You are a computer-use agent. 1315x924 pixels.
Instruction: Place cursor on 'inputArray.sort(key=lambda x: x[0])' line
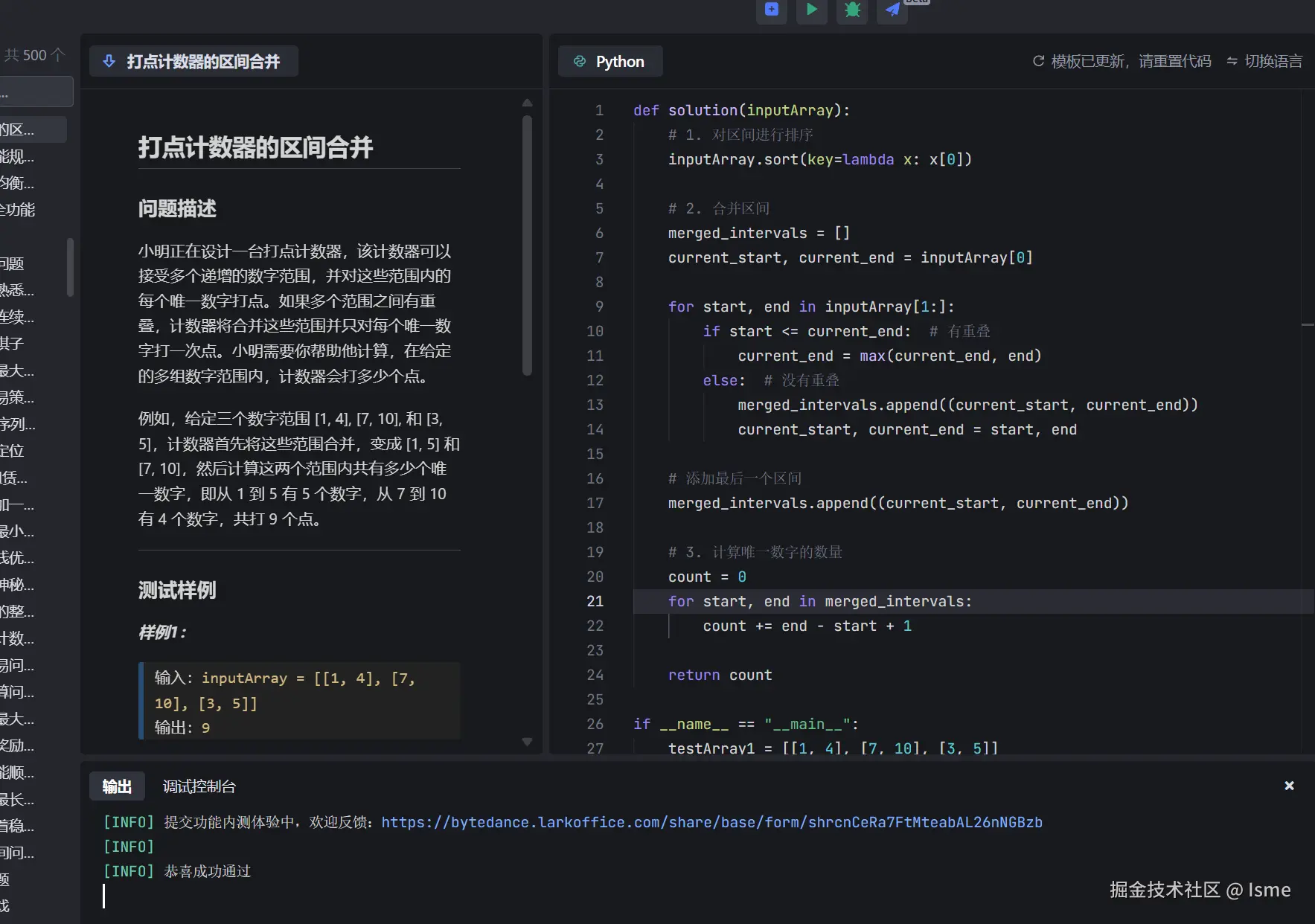tap(820, 159)
